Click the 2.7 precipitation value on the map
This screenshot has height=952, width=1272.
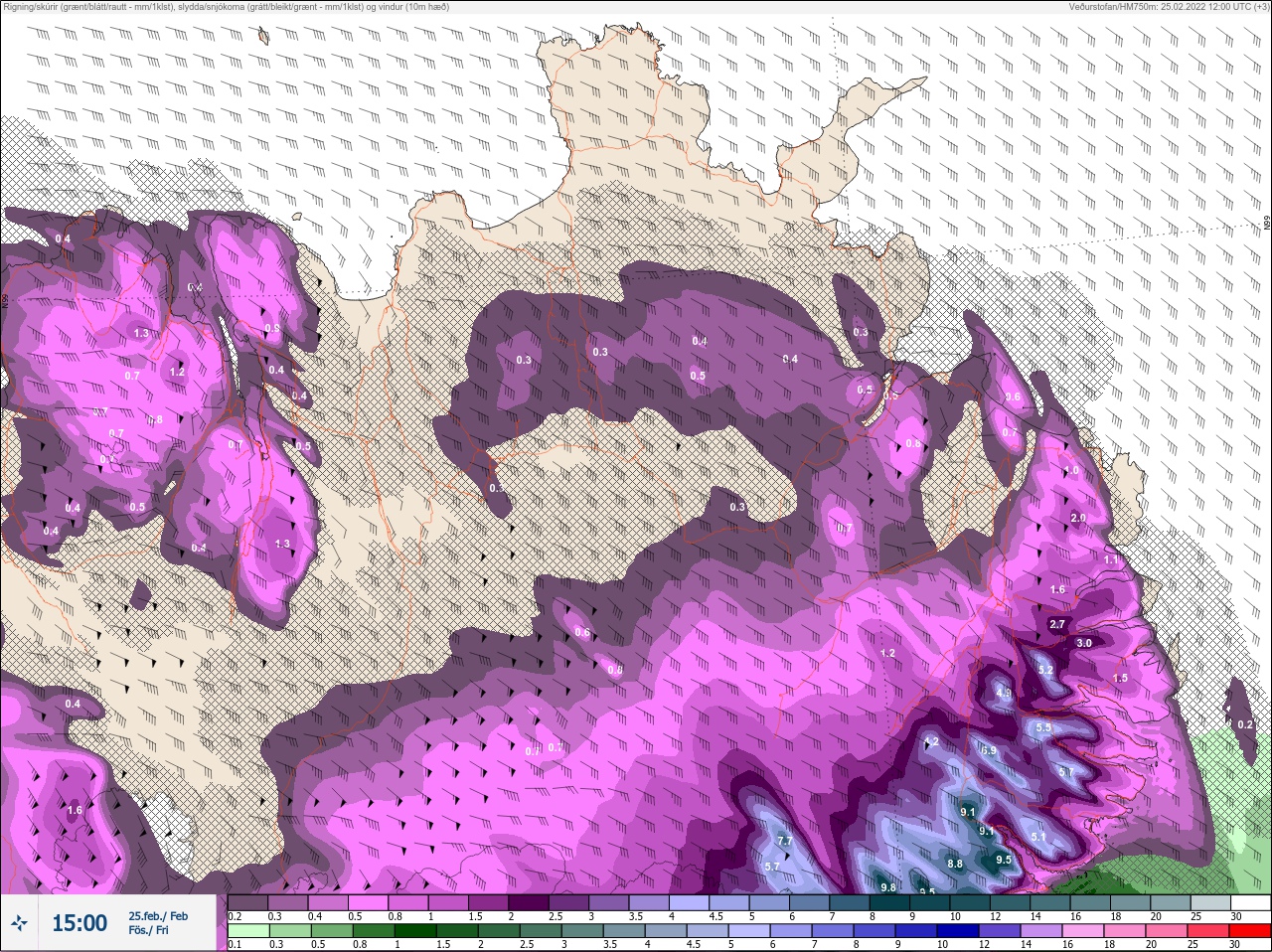(x=1057, y=624)
